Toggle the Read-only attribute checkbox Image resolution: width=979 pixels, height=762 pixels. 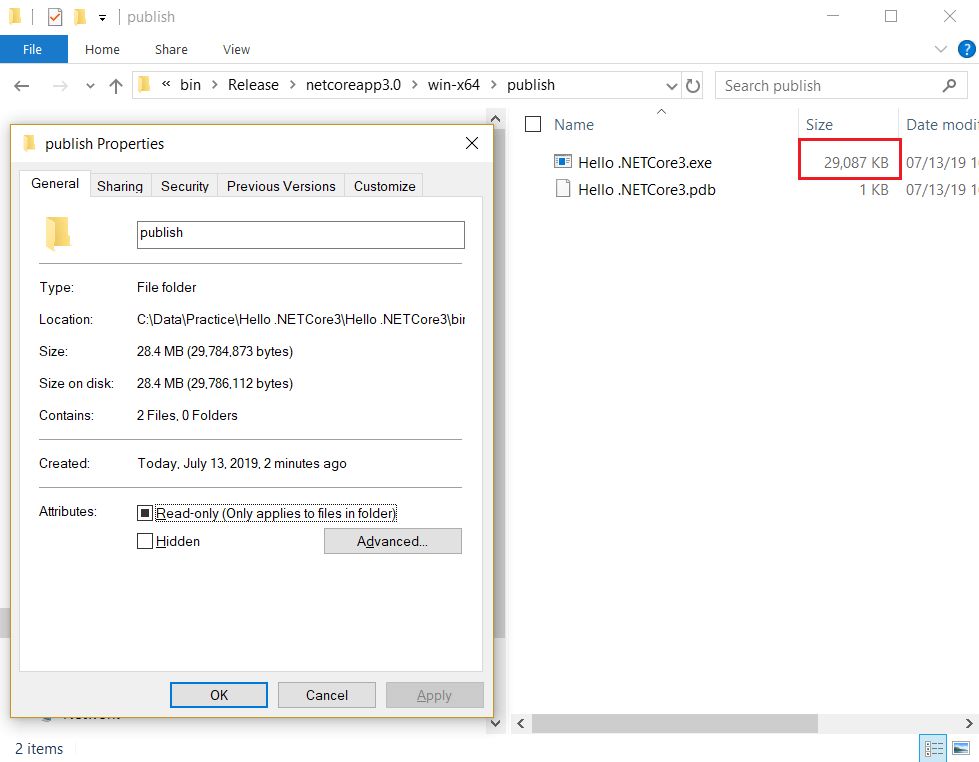click(145, 513)
